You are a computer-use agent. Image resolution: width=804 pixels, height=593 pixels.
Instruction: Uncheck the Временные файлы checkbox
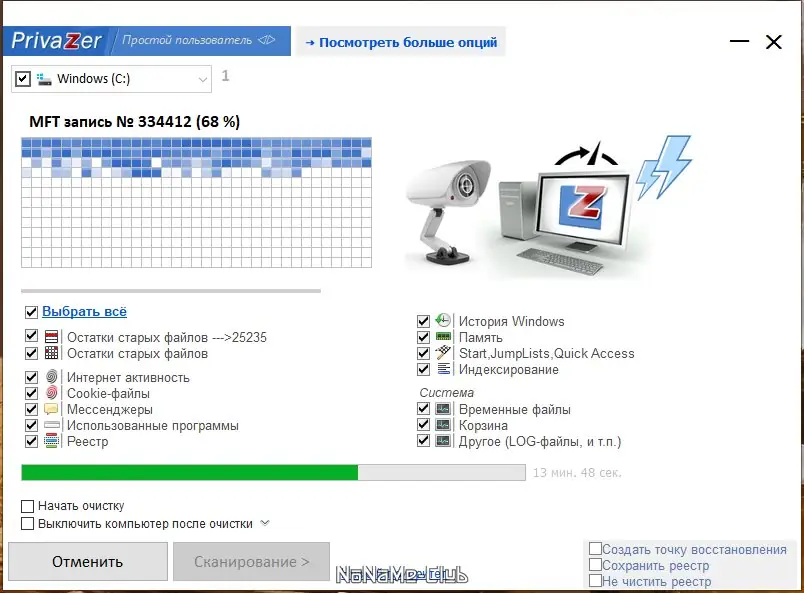click(423, 409)
